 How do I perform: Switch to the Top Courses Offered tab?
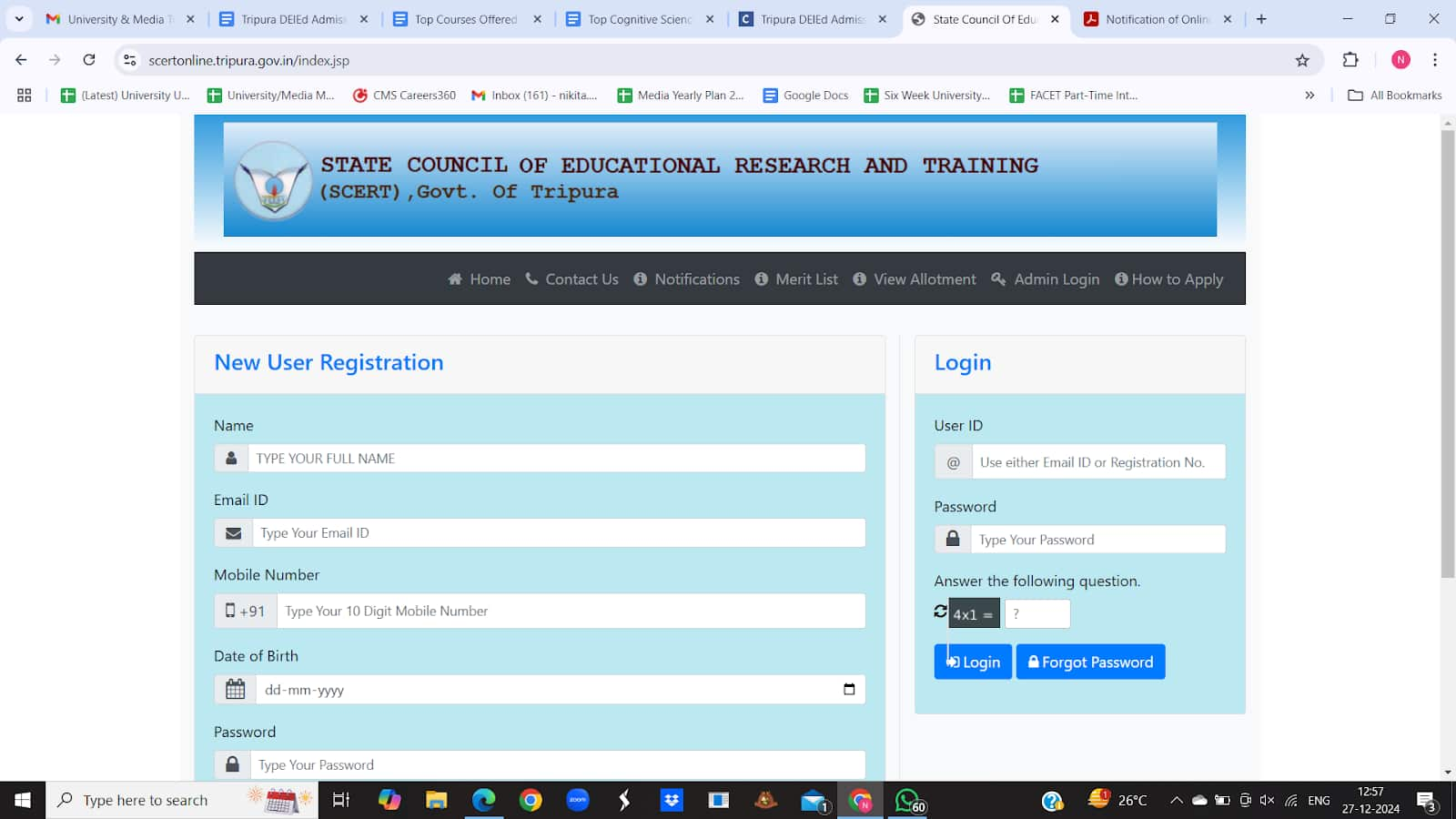[x=468, y=19]
